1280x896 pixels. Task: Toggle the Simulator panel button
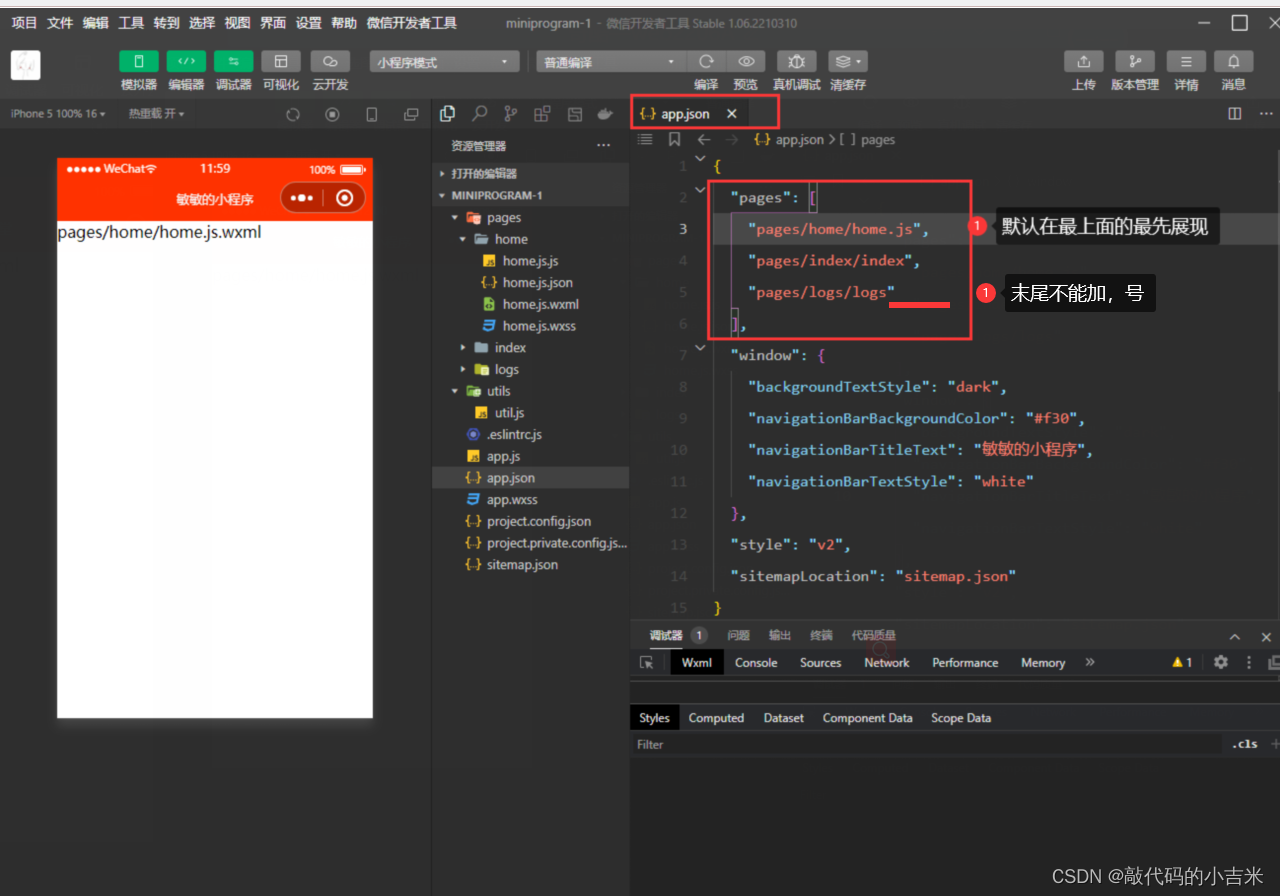tap(139, 62)
